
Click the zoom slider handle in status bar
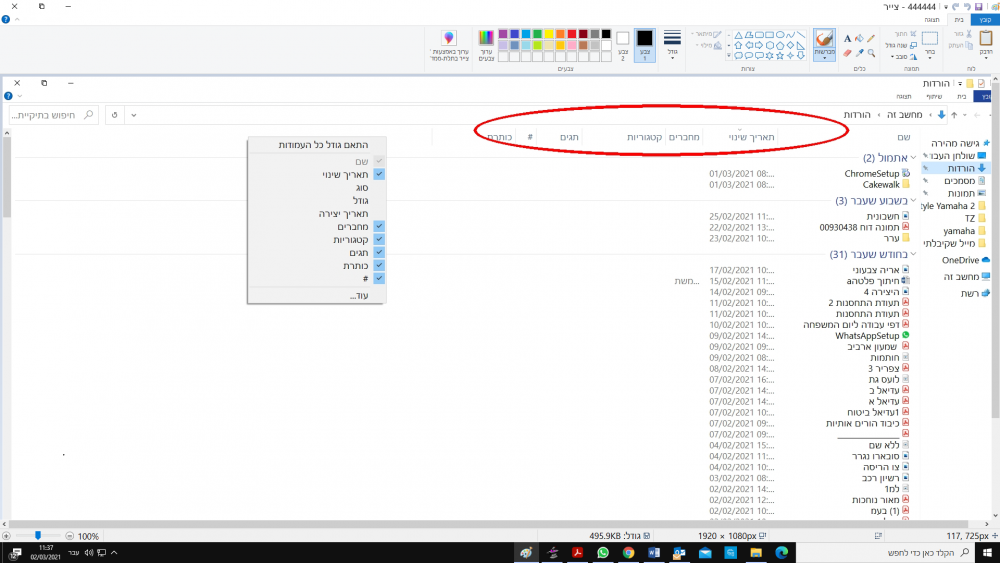pos(38,536)
